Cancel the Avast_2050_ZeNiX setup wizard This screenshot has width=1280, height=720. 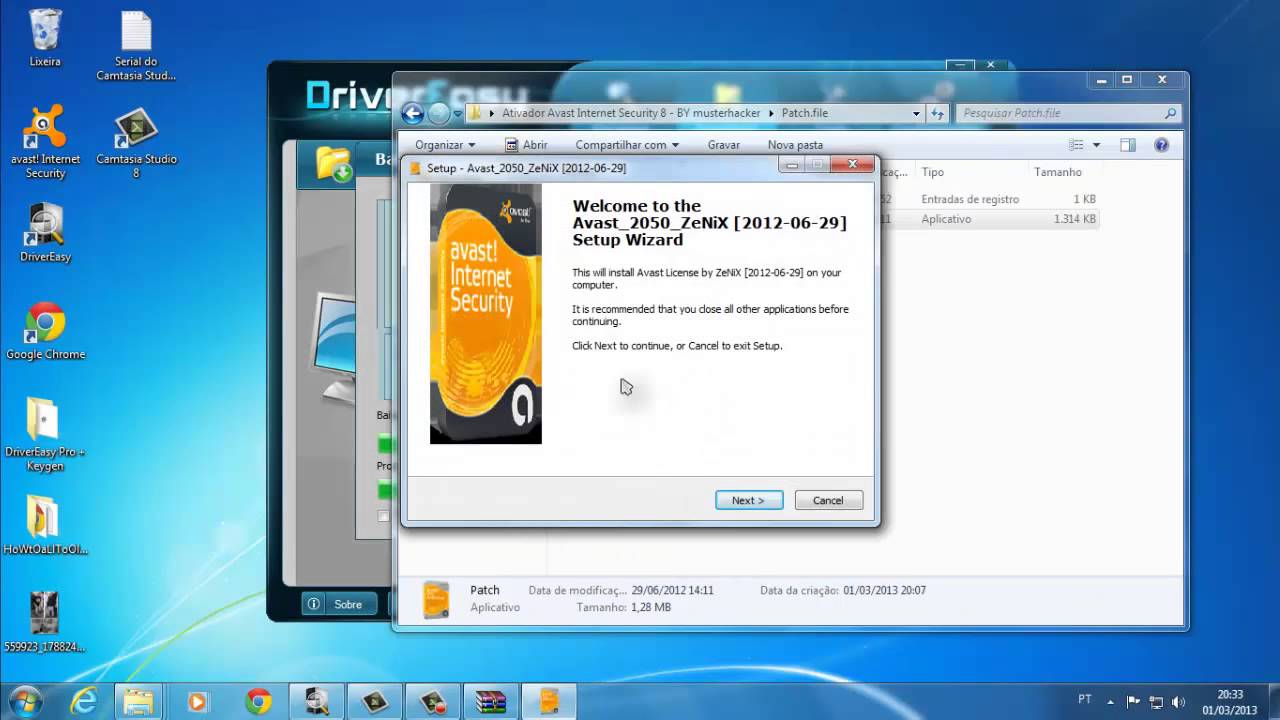pyautogui.click(x=828, y=500)
